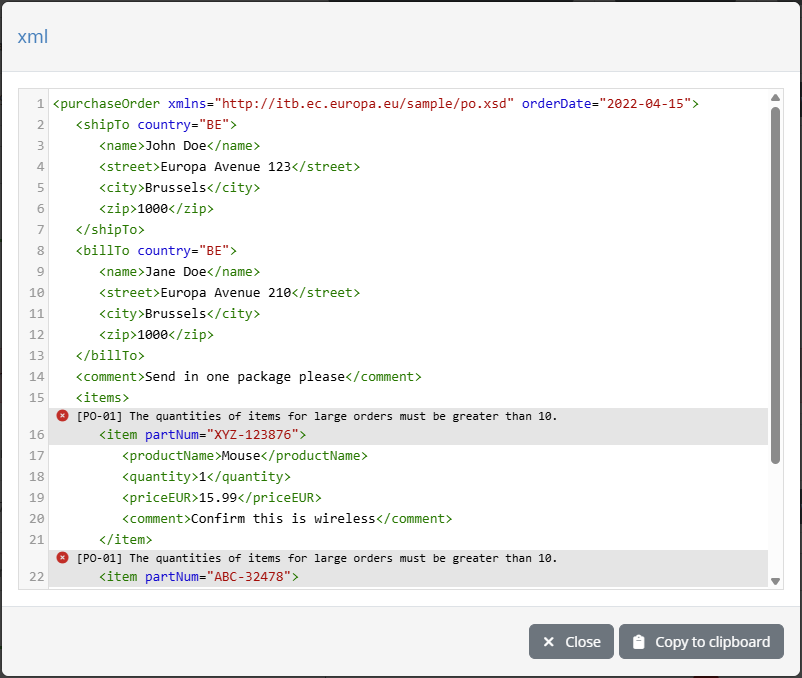The width and height of the screenshot is (802, 678).
Task: Click the items opening tag
Action: coord(102,397)
